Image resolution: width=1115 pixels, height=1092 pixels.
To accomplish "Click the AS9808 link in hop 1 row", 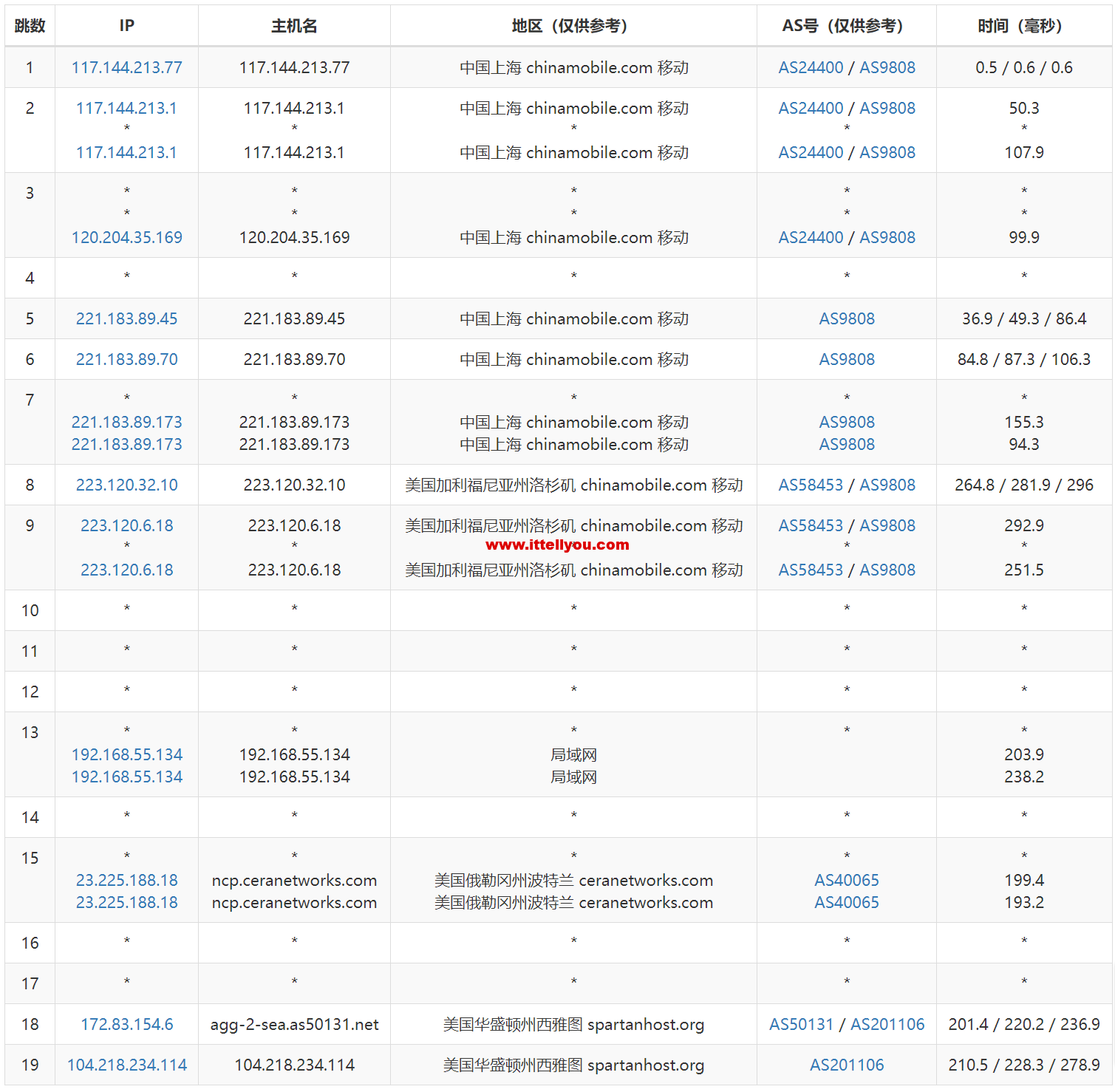I will click(x=887, y=67).
